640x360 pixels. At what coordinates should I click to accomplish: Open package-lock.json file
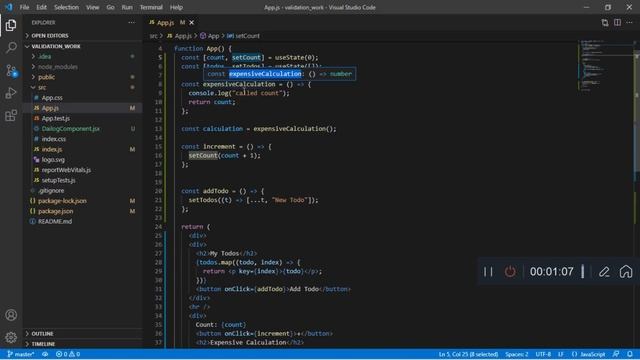point(62,201)
